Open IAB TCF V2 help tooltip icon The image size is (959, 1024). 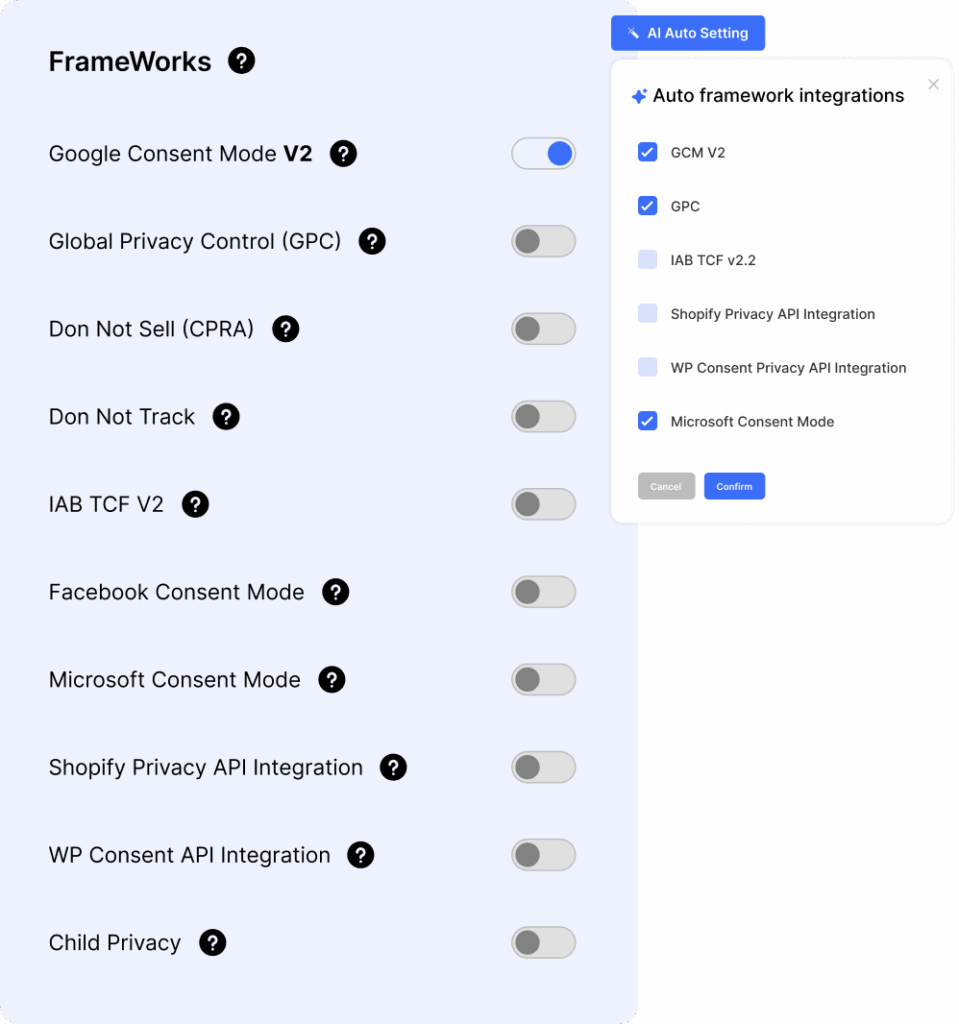[195, 504]
